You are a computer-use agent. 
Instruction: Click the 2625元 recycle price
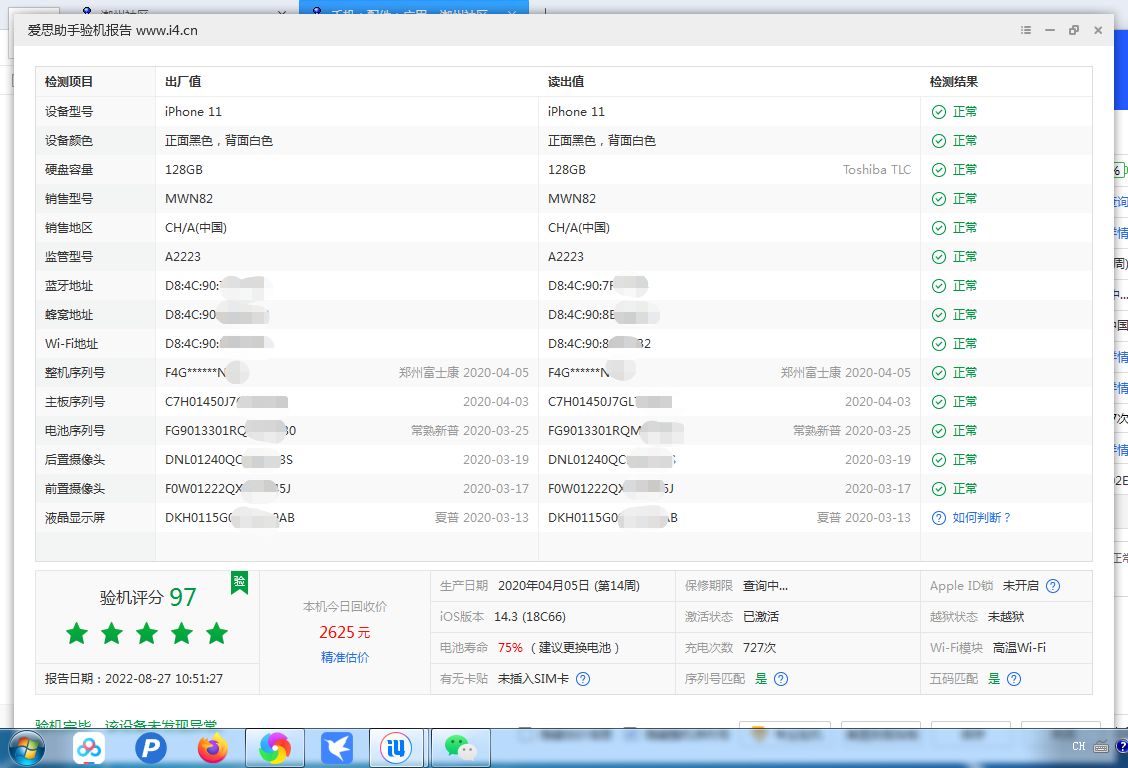click(x=345, y=633)
